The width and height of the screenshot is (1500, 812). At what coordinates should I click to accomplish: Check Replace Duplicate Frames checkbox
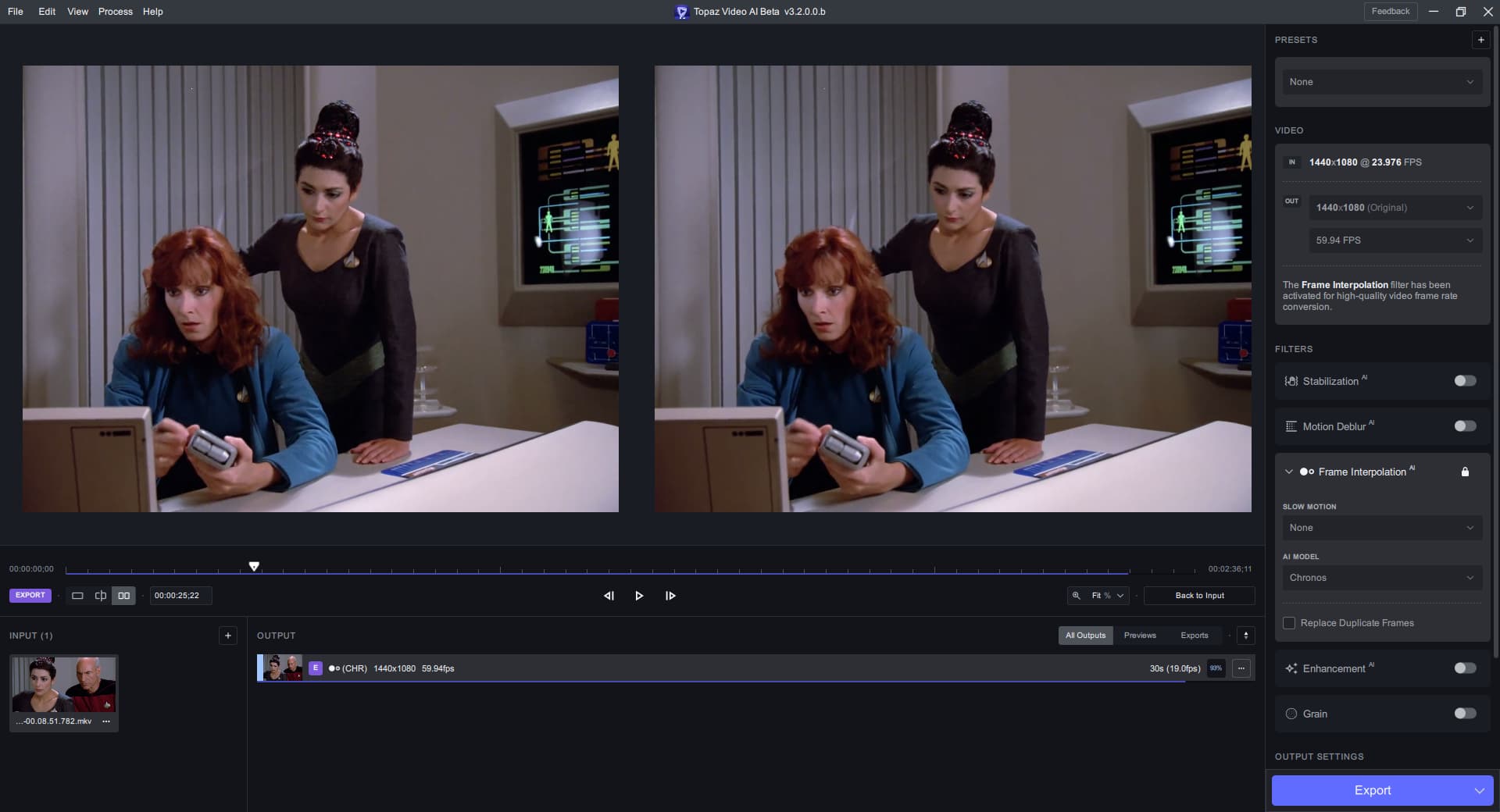coord(1289,623)
